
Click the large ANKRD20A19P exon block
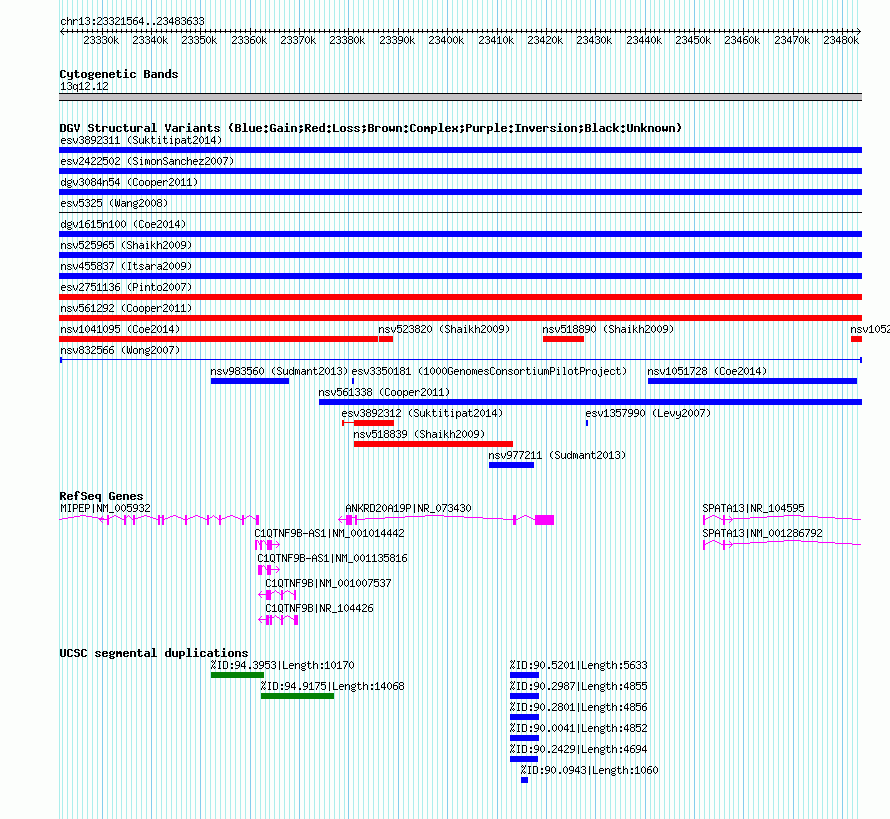pyautogui.click(x=544, y=520)
